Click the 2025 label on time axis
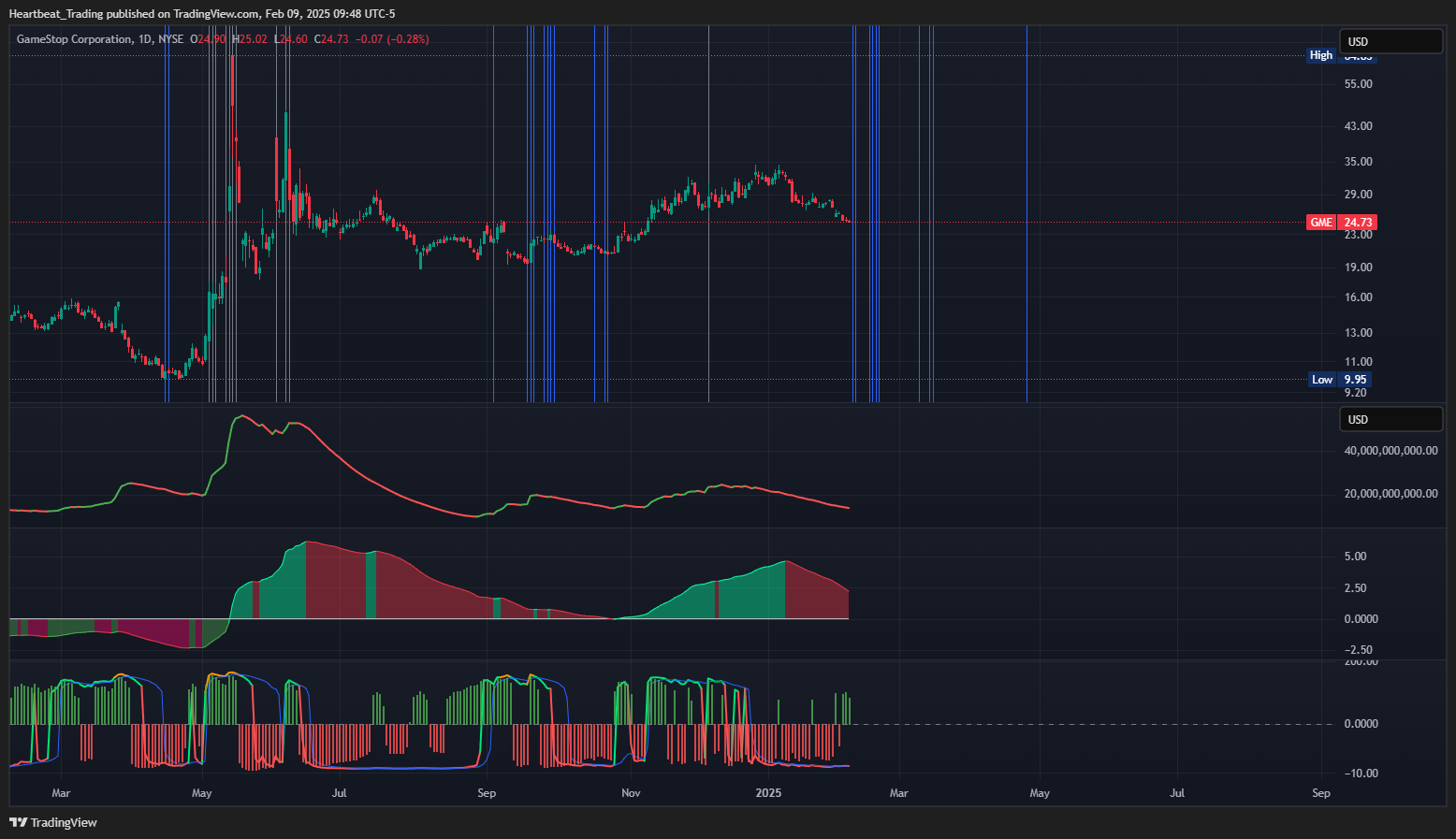Viewport: 1456px width, 839px height. (x=768, y=793)
